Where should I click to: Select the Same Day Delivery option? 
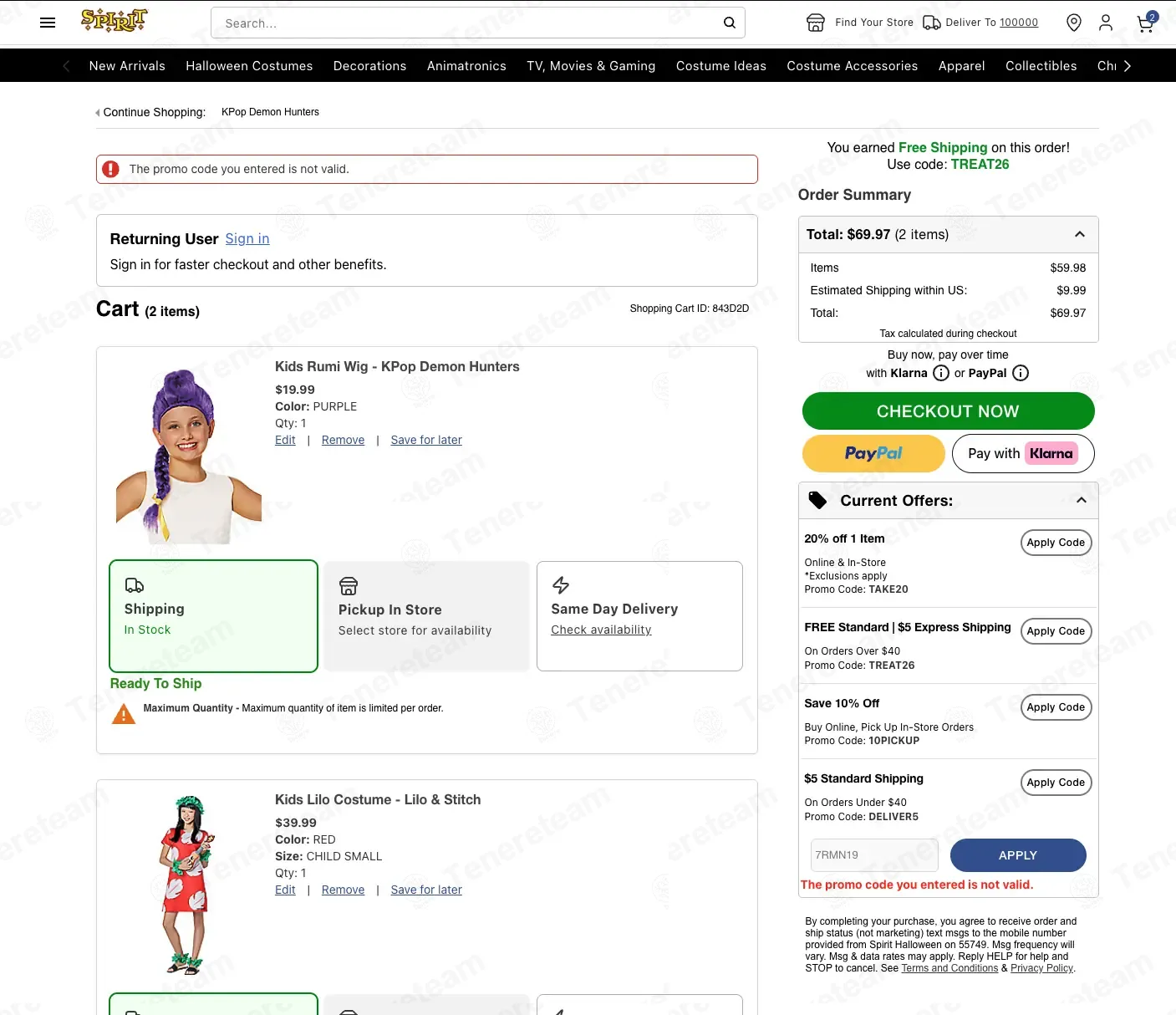click(639, 616)
